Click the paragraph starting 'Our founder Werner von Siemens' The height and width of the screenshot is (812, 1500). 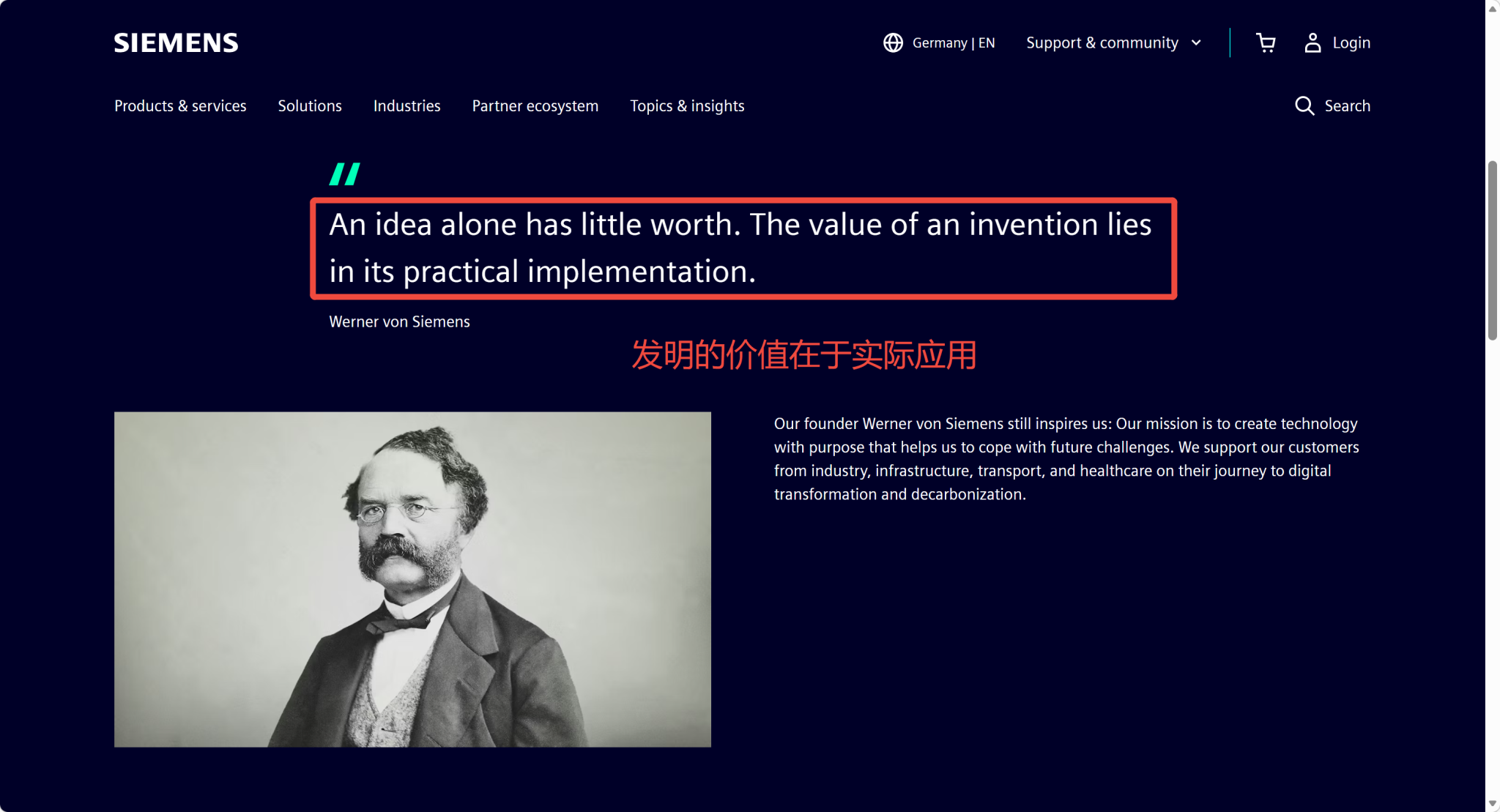click(x=1066, y=459)
